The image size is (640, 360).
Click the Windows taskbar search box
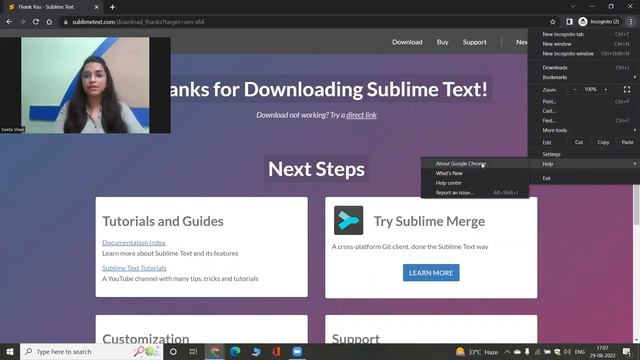91,351
